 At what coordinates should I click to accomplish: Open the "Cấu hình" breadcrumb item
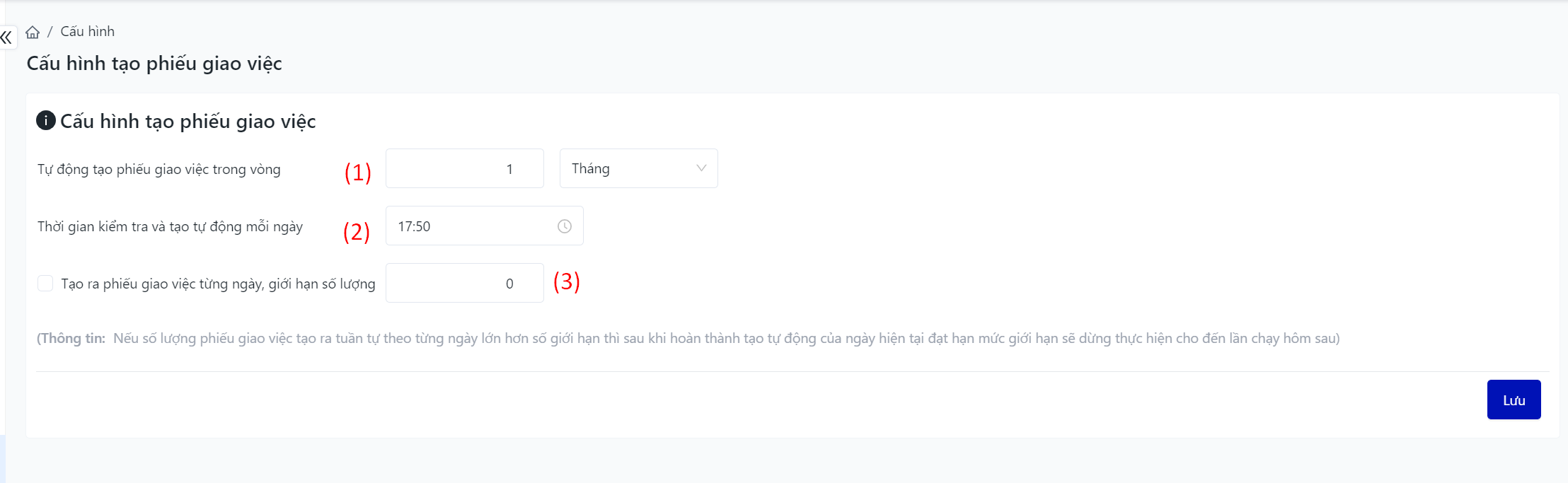coord(88,32)
